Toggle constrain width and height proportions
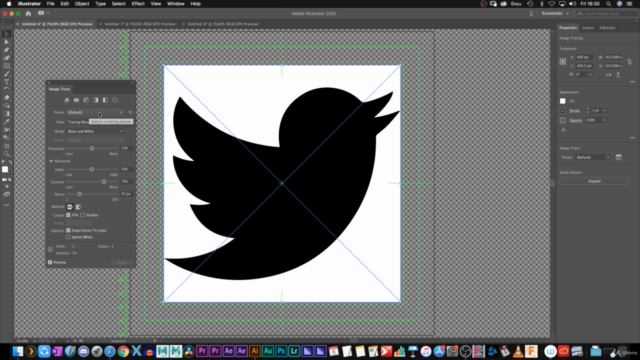640x360 pixels. coord(629,62)
